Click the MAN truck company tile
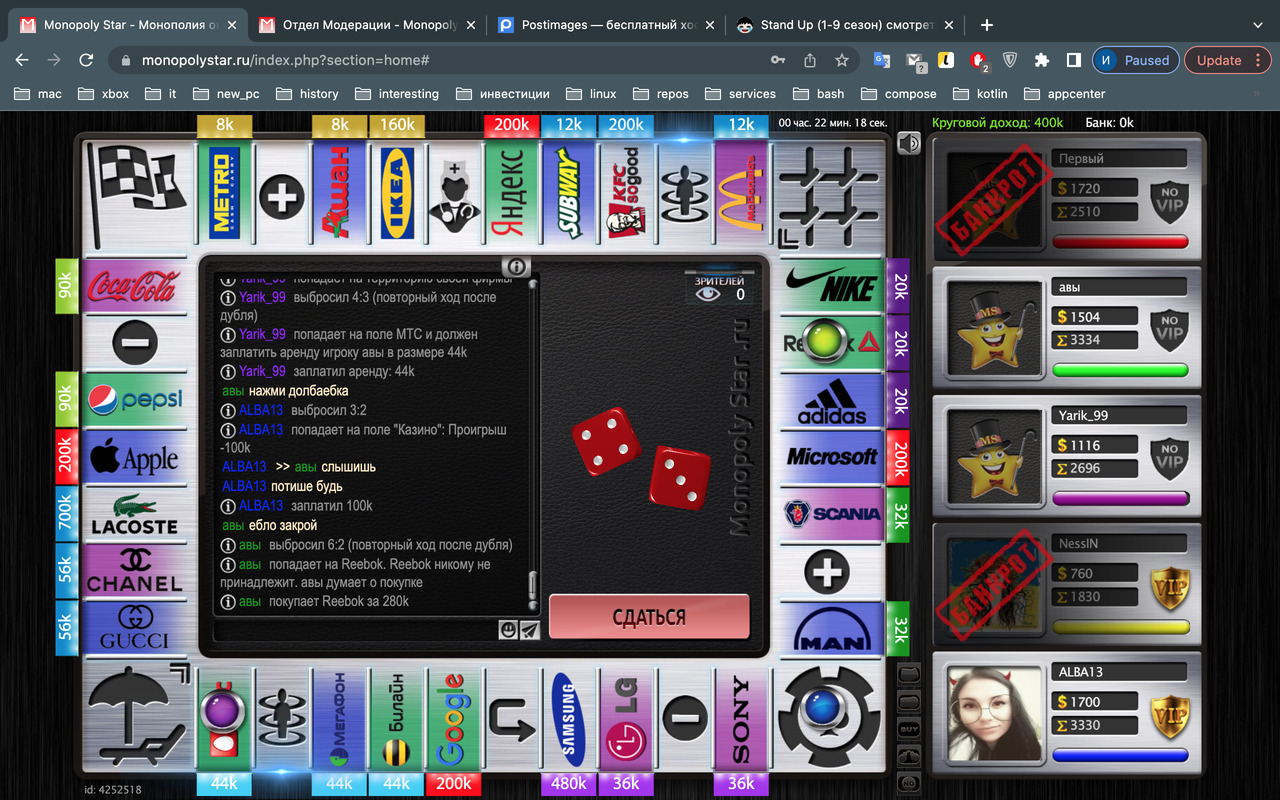This screenshot has width=1280, height=800. click(x=832, y=629)
